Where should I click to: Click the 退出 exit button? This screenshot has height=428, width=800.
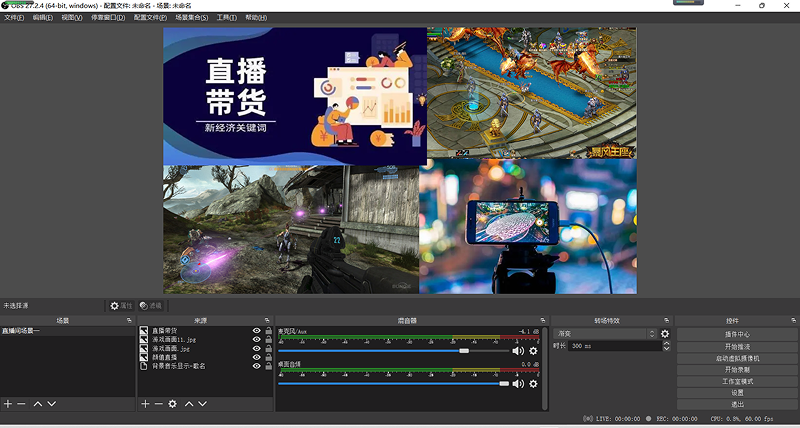coord(737,405)
